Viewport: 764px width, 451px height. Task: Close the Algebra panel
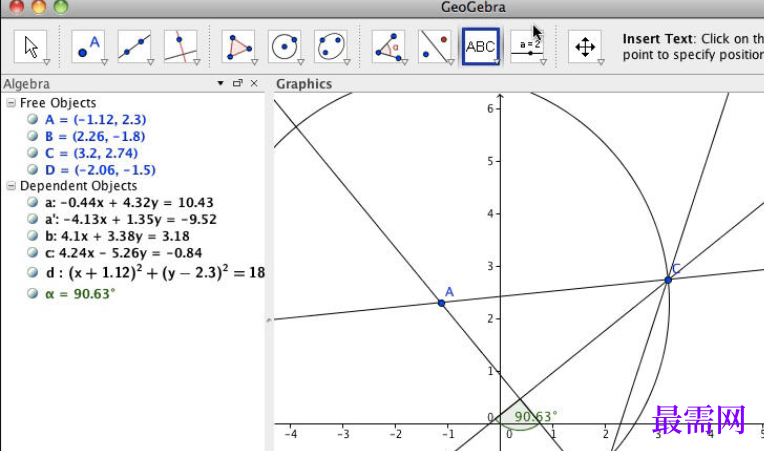pos(254,83)
